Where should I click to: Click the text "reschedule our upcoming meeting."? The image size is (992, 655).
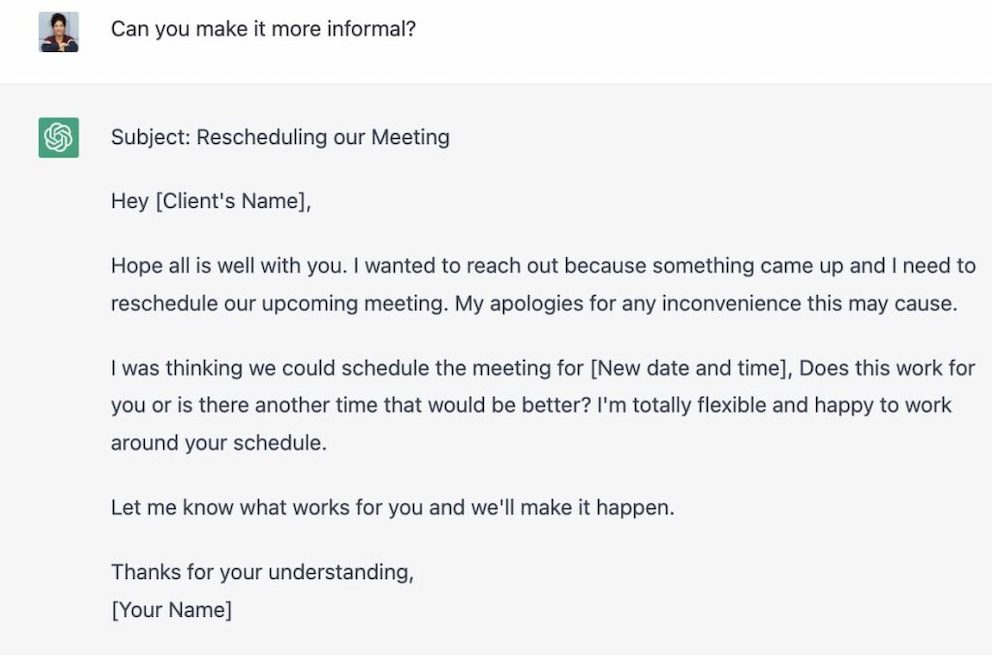coord(280,304)
